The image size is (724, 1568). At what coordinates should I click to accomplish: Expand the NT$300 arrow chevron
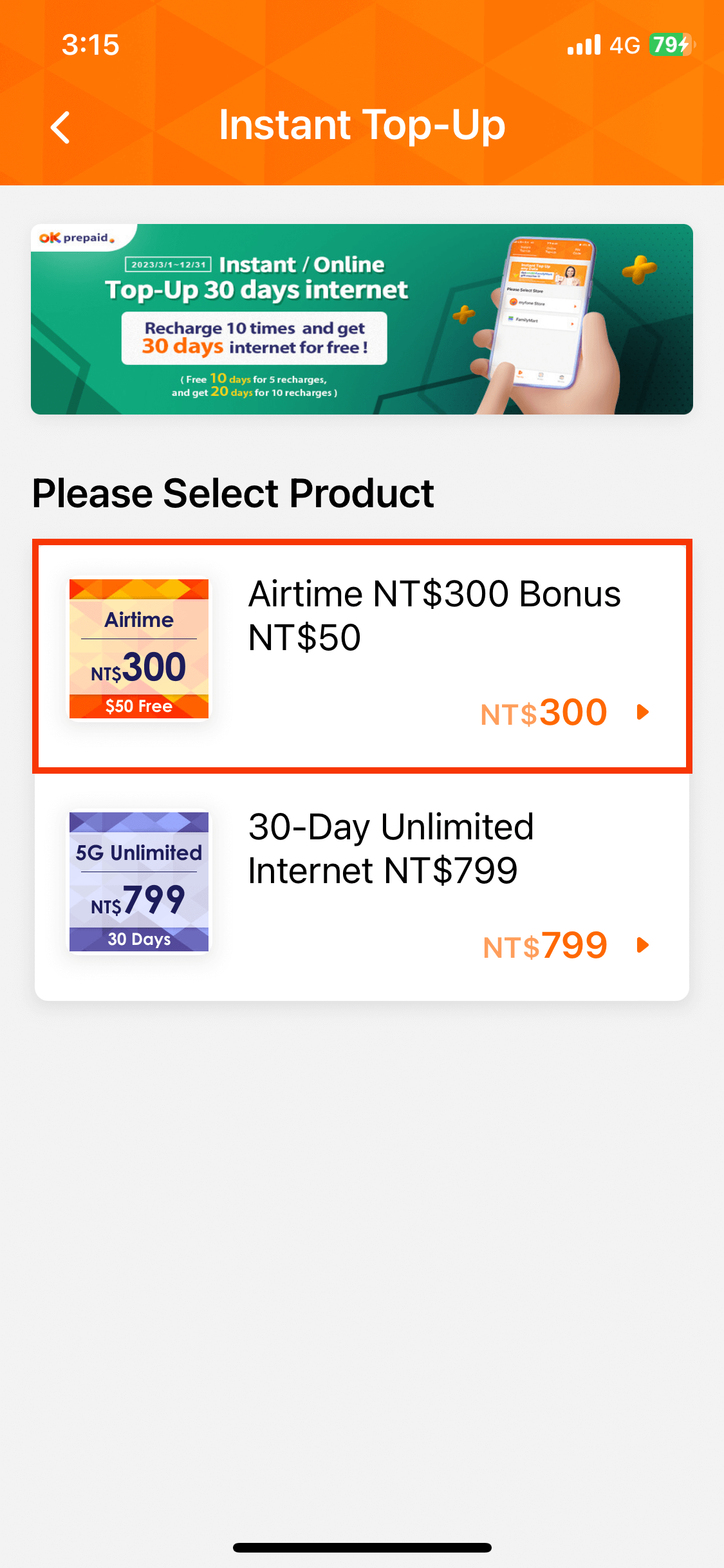642,712
